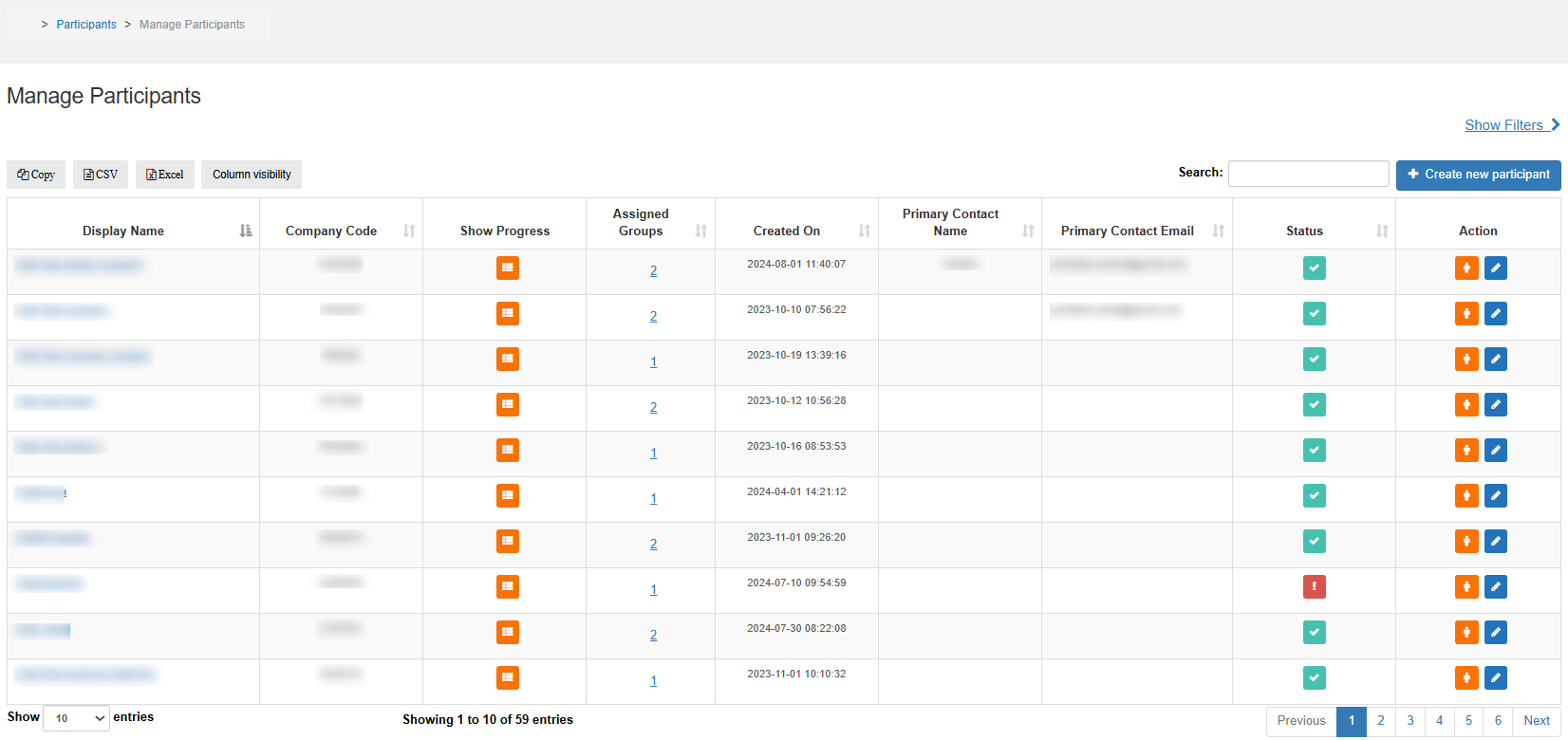
Task: Click blue edit pencil in 2023-10-19 13:39:16 row
Action: coord(1496,360)
